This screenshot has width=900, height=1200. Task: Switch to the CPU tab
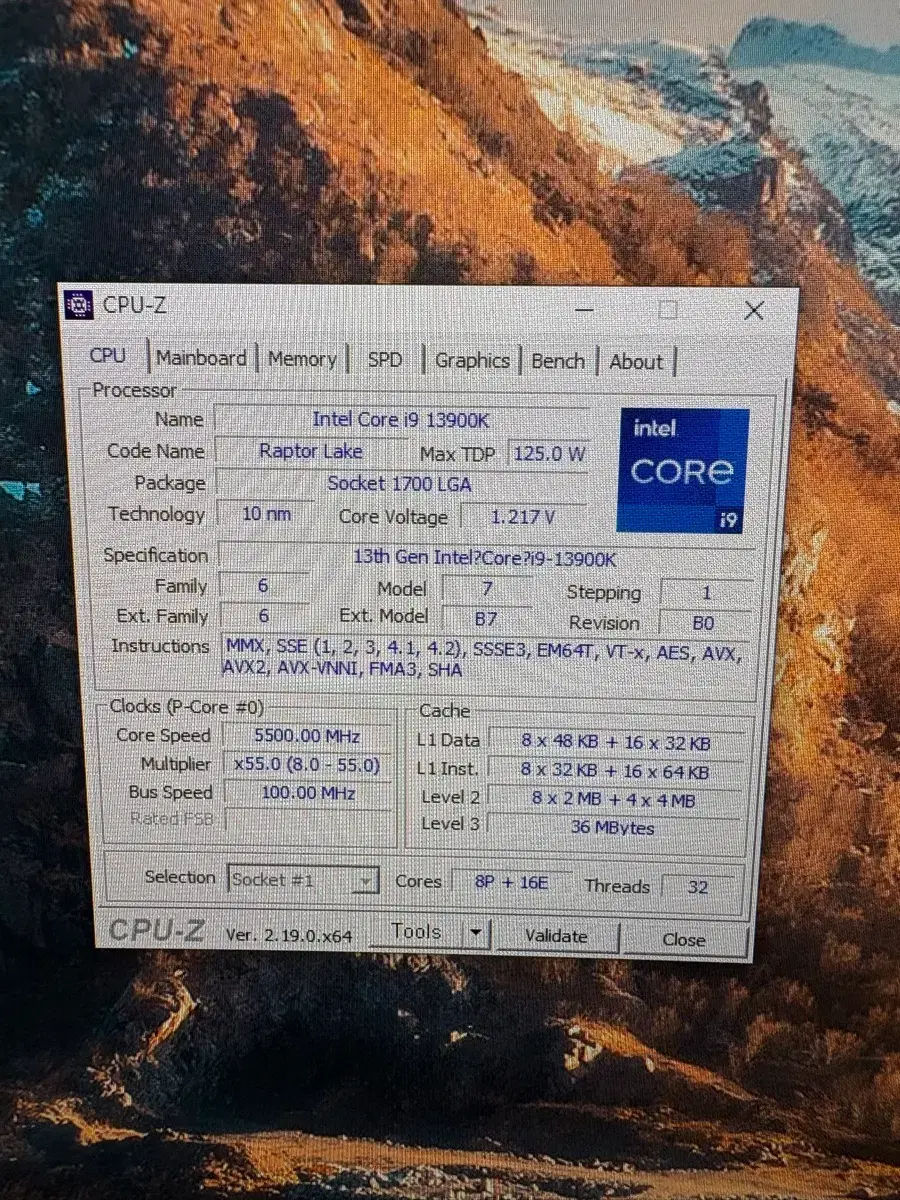[x=108, y=356]
